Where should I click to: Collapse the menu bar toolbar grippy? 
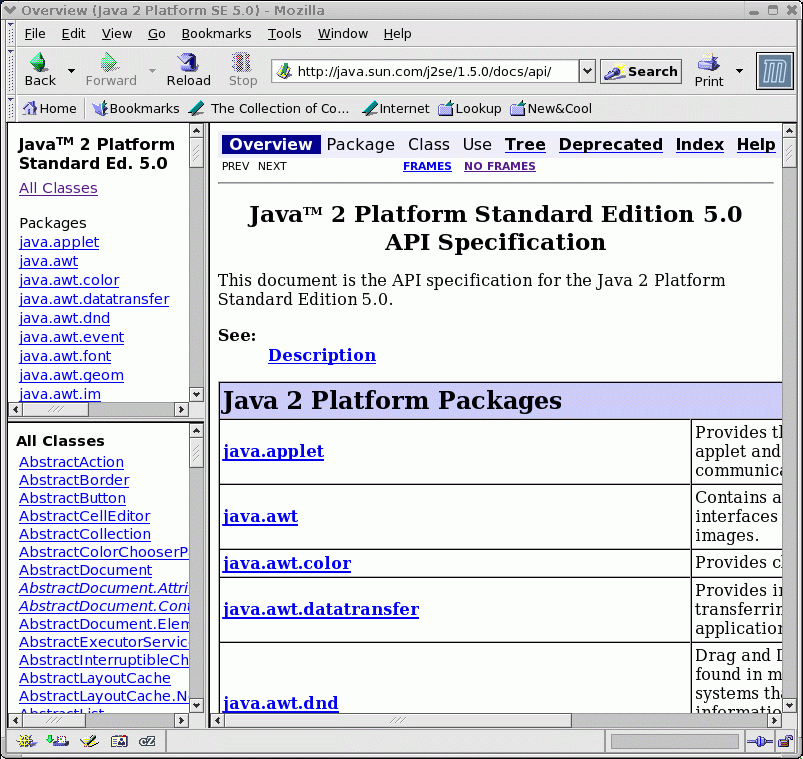(x=11, y=34)
